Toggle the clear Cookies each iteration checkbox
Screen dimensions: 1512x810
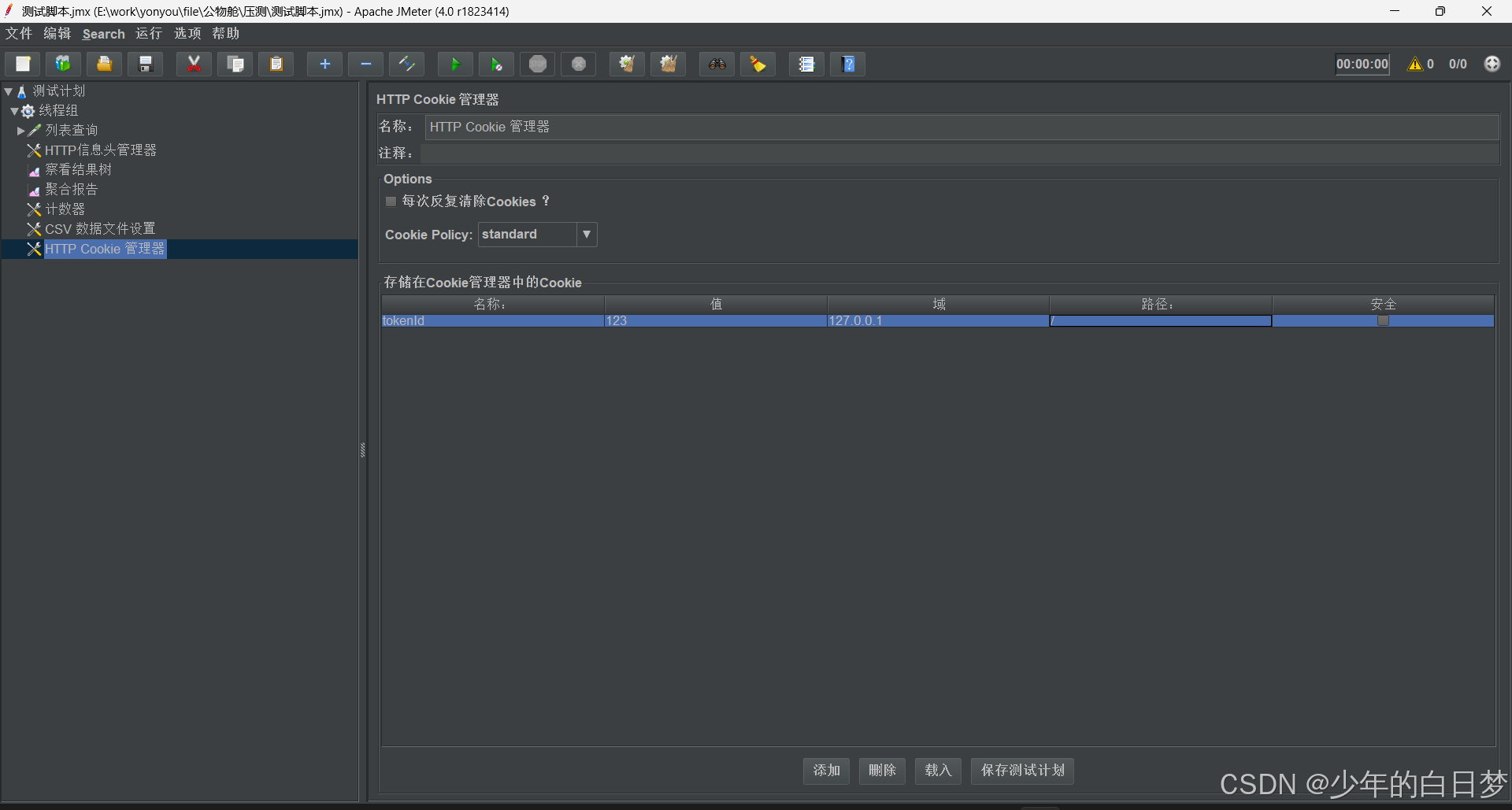[391, 202]
